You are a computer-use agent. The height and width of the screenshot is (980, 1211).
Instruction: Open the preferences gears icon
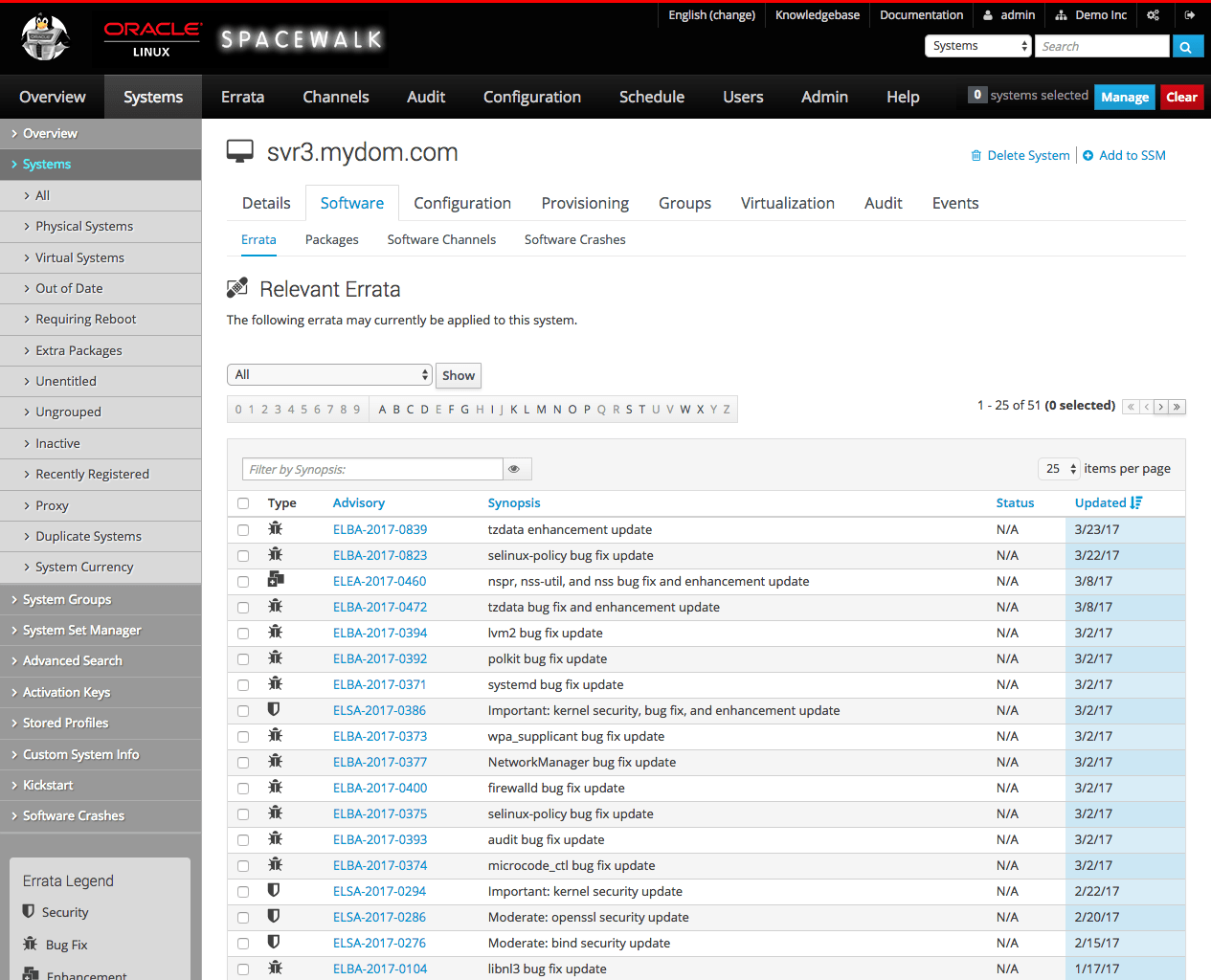(x=1153, y=15)
